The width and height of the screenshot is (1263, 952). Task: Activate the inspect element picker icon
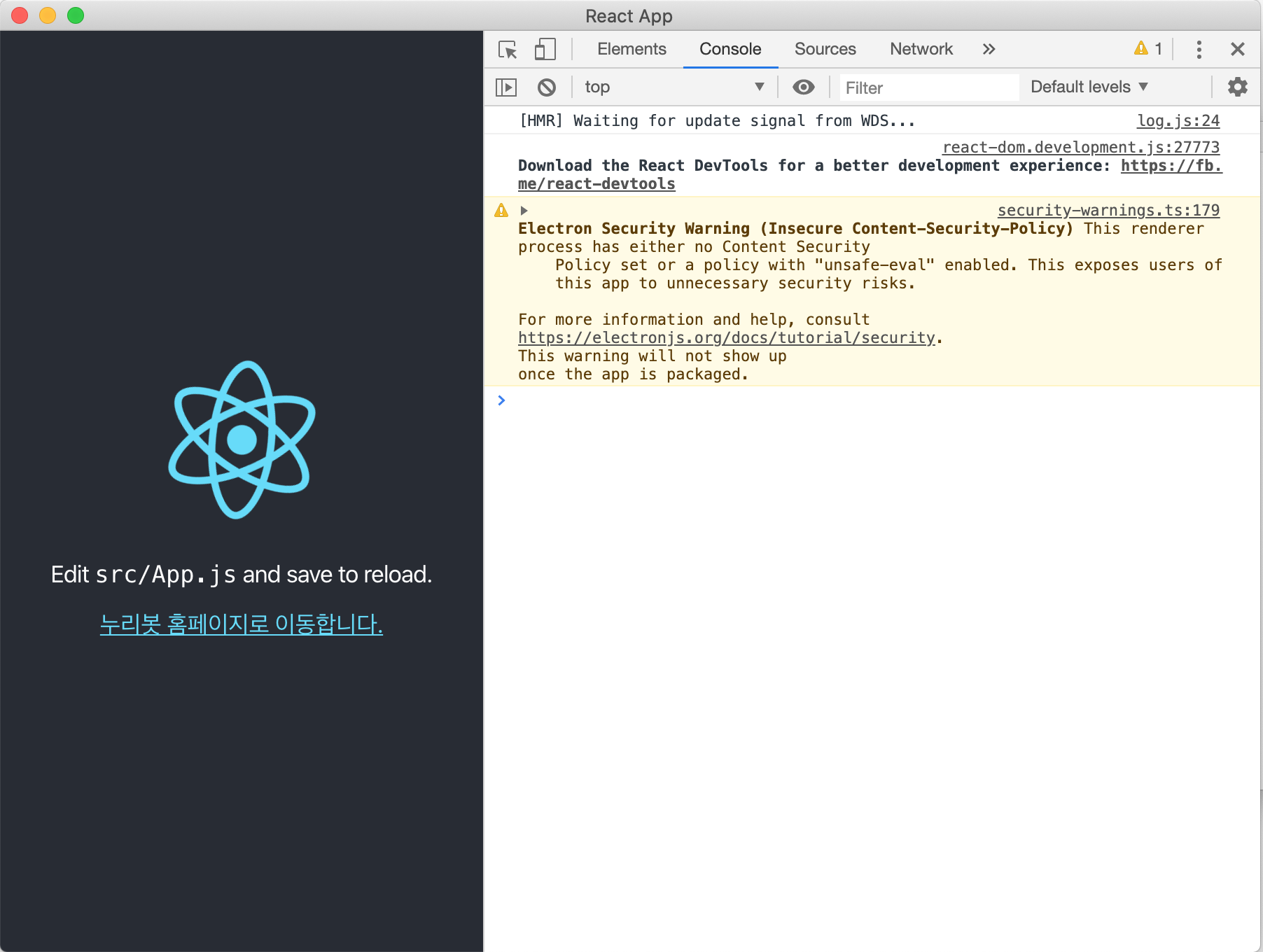[508, 50]
